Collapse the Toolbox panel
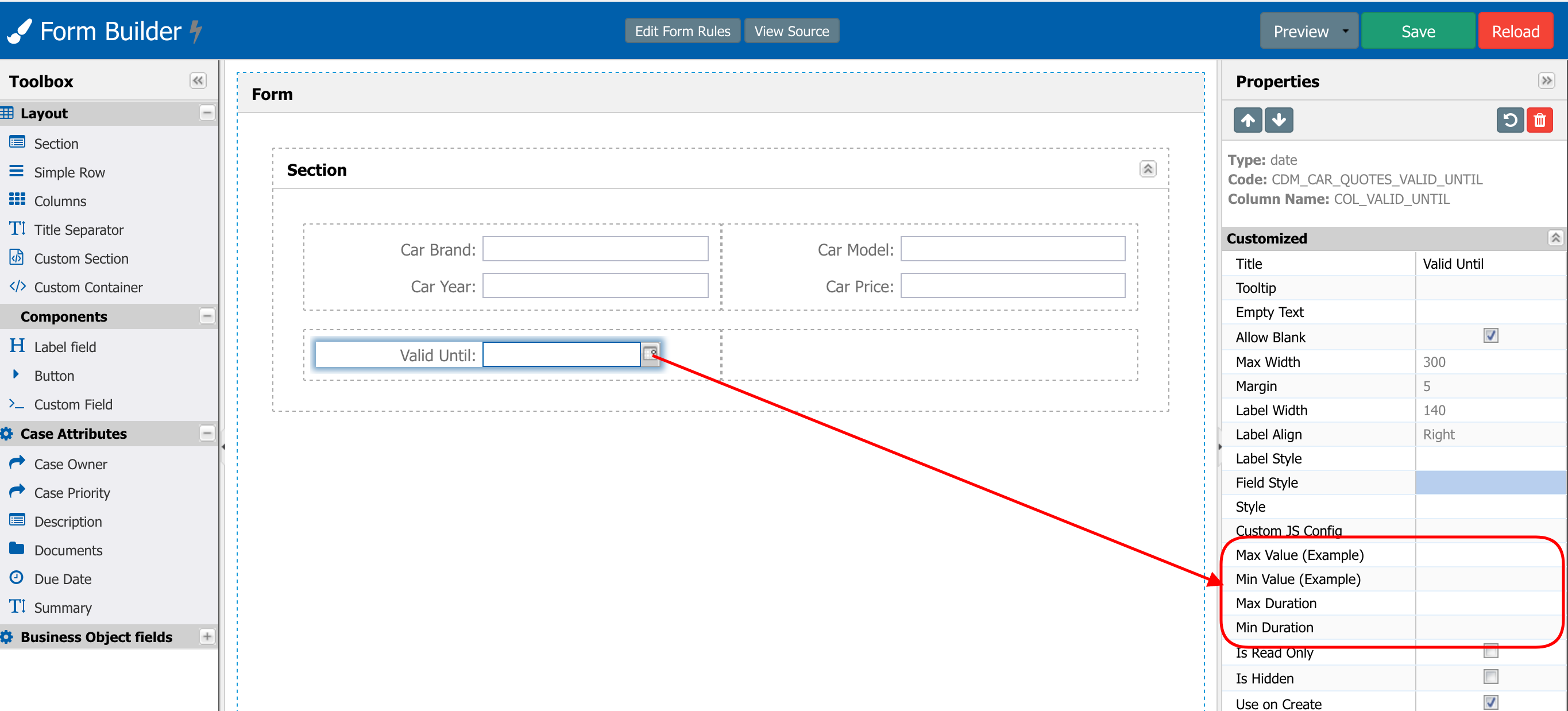Image resolution: width=1568 pixels, height=711 pixels. click(x=198, y=80)
